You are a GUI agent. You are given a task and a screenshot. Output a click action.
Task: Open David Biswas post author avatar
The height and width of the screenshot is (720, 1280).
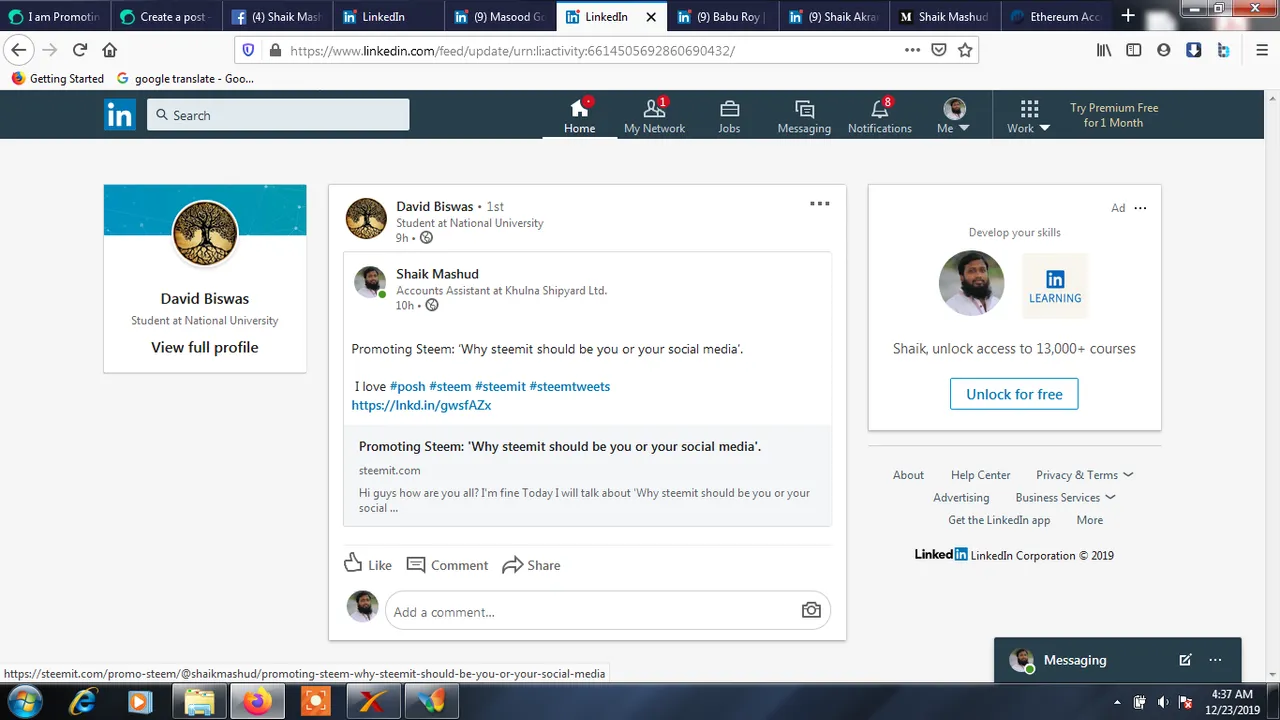coord(366,218)
